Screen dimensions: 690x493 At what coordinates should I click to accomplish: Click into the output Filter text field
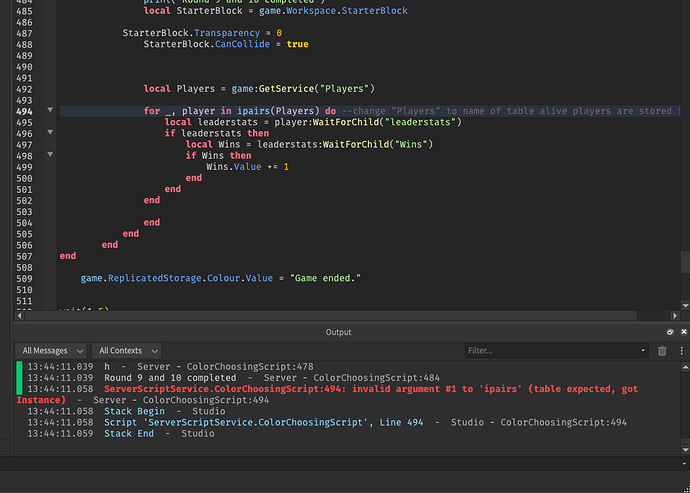[552, 351]
